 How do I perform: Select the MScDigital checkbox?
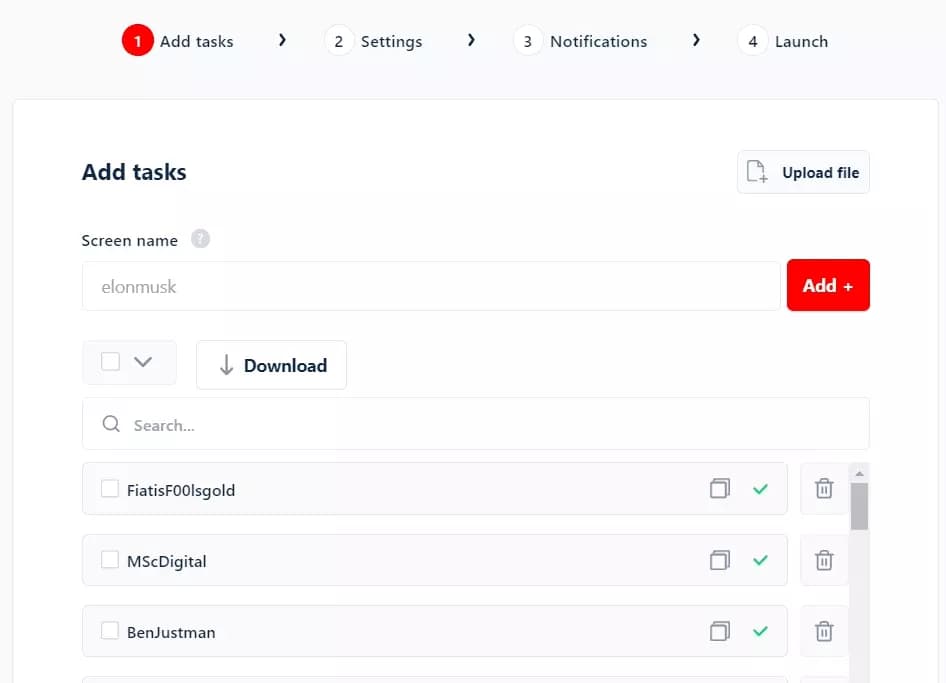point(110,560)
